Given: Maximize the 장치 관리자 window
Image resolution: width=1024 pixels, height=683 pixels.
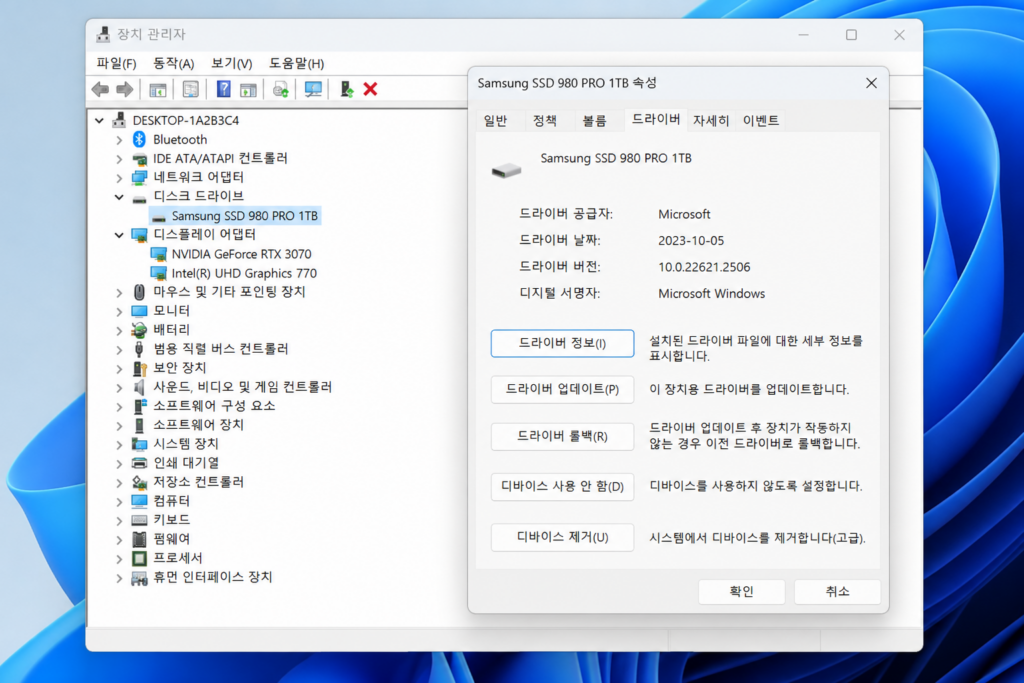Looking at the screenshot, I should tap(852, 35).
